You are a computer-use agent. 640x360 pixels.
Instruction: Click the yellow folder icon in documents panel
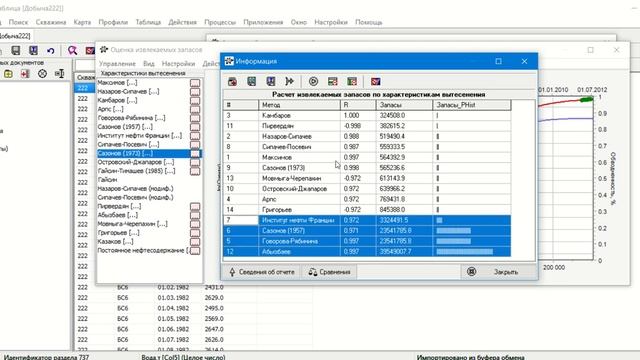point(8,74)
